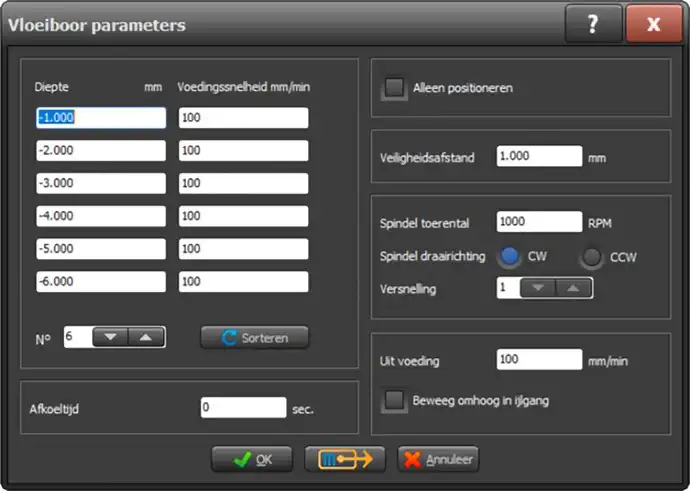Screen dimensions: 690x491
Task: Click the depth field showing -3.000
Action: click(101, 183)
